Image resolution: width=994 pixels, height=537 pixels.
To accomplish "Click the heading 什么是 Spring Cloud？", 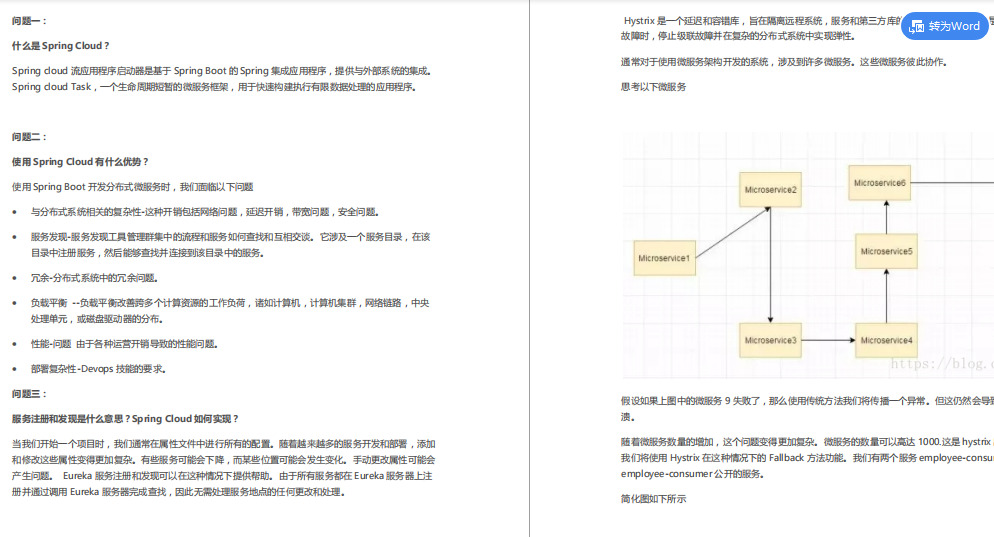I will click(61, 46).
